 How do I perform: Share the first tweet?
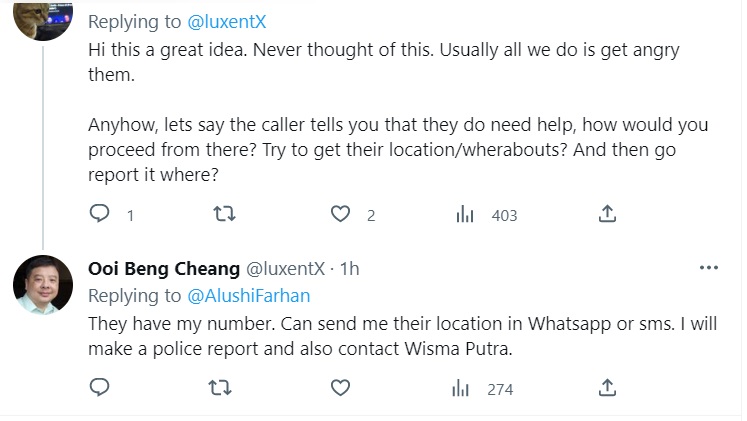pyautogui.click(x=606, y=214)
